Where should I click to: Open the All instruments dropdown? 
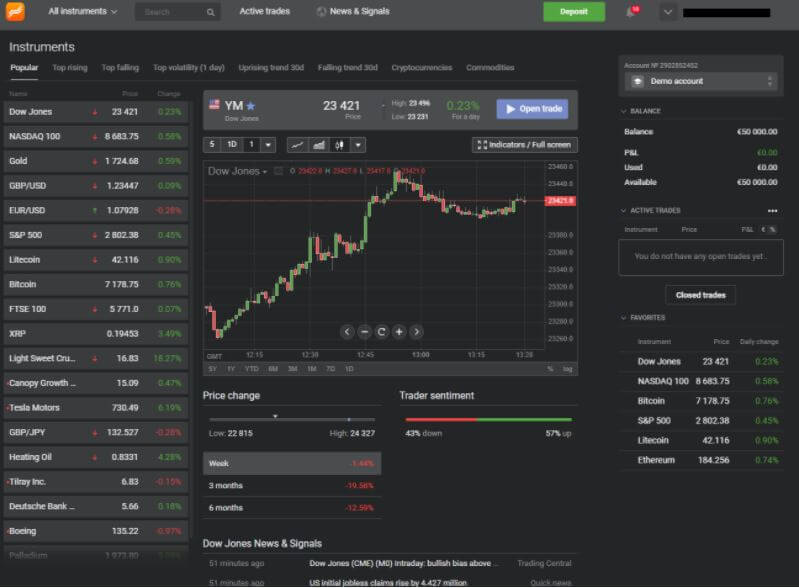[x=83, y=11]
